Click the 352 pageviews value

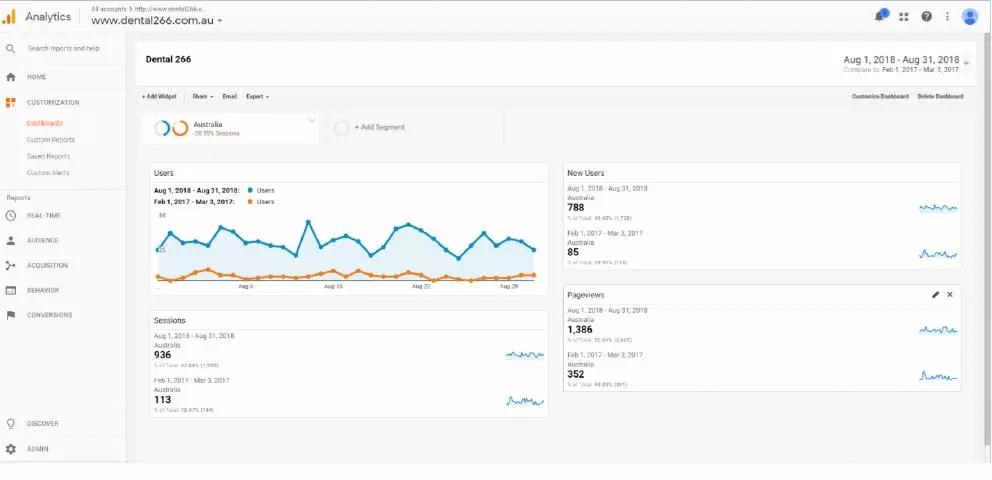(x=576, y=374)
